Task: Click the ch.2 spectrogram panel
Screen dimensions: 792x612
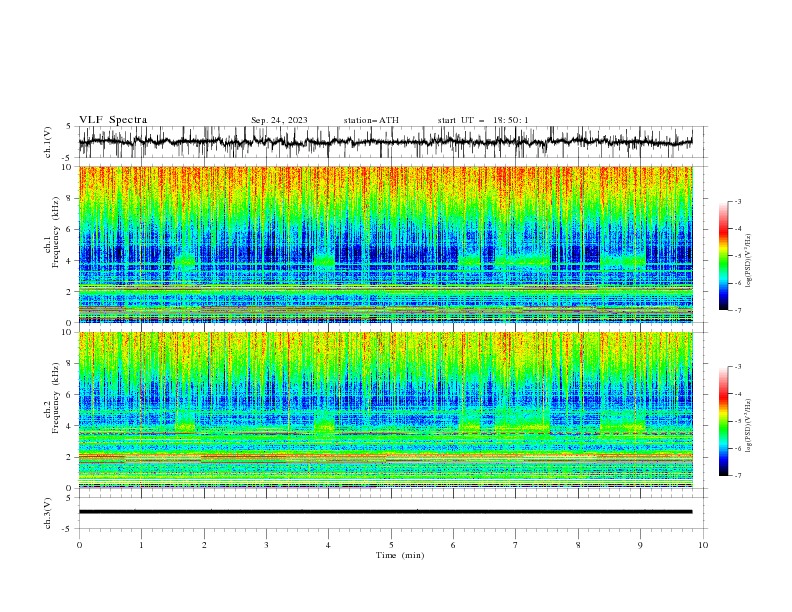Action: pos(385,410)
